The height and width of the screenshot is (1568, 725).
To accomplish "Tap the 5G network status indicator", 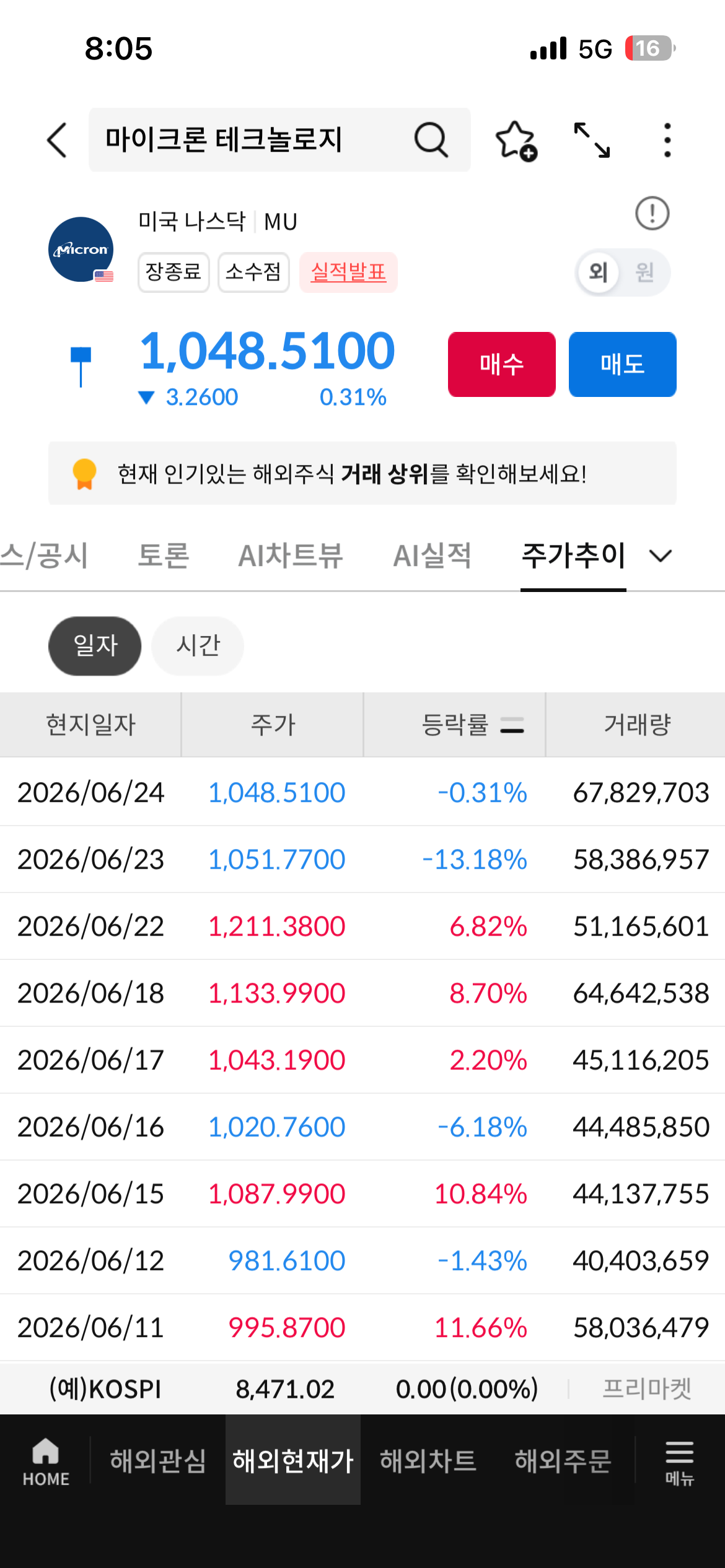I will click(595, 49).
